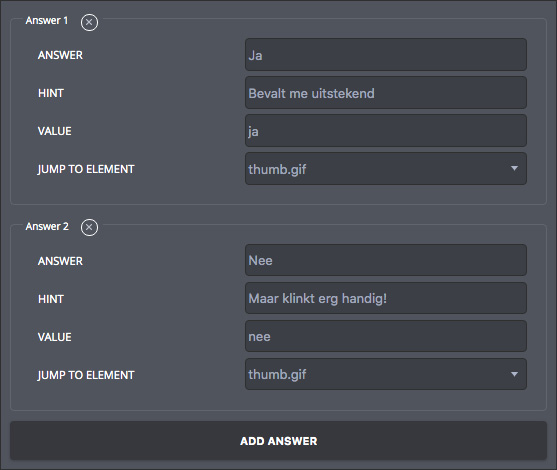Click the dropdown arrow in Answer 2 thumb.gif selector
The width and height of the screenshot is (557, 470).
tap(514, 374)
